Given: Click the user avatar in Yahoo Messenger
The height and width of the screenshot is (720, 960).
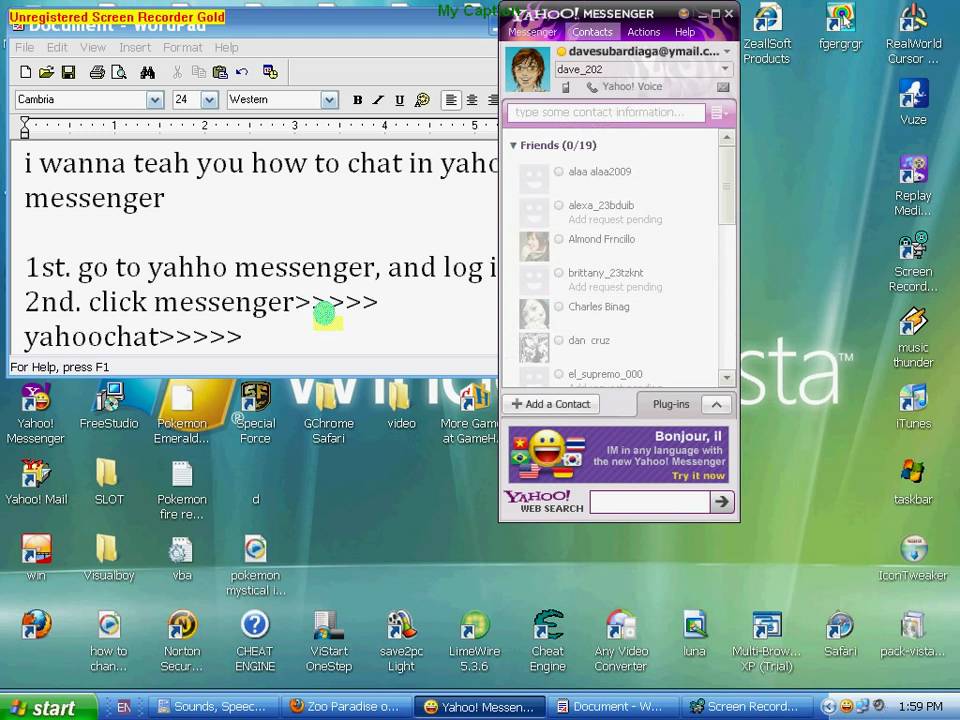Looking at the screenshot, I should click(x=528, y=69).
